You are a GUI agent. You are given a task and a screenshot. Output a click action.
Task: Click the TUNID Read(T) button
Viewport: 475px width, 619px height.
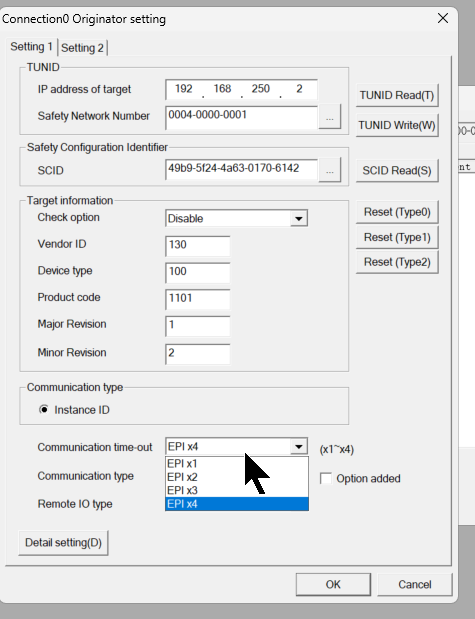[x=397, y=95]
